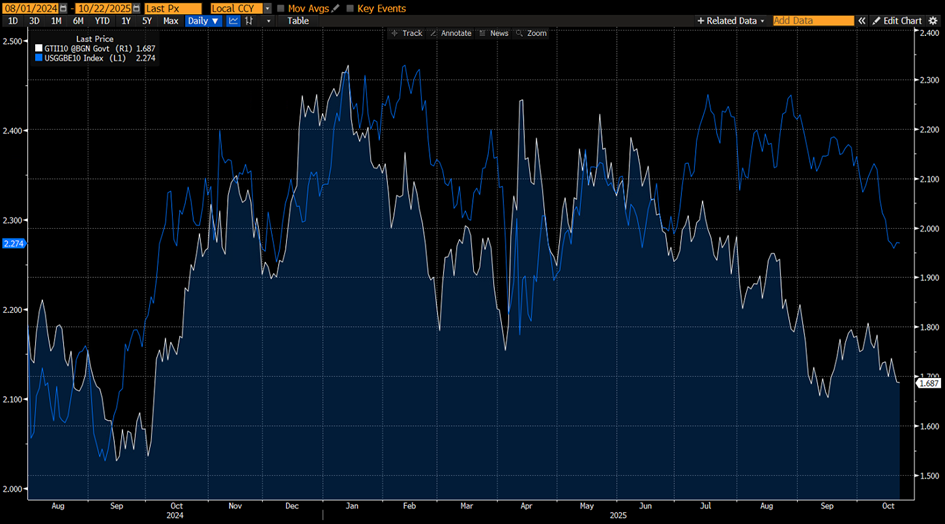Enable the Key Events checkbox
945x524 pixels.
[349, 8]
